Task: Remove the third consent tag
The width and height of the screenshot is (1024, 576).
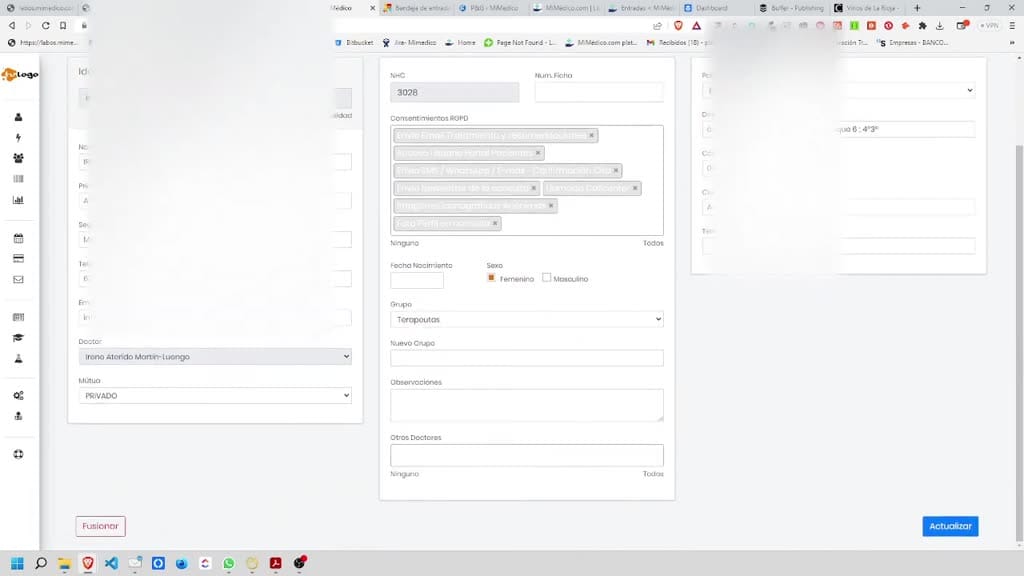Action: point(616,170)
